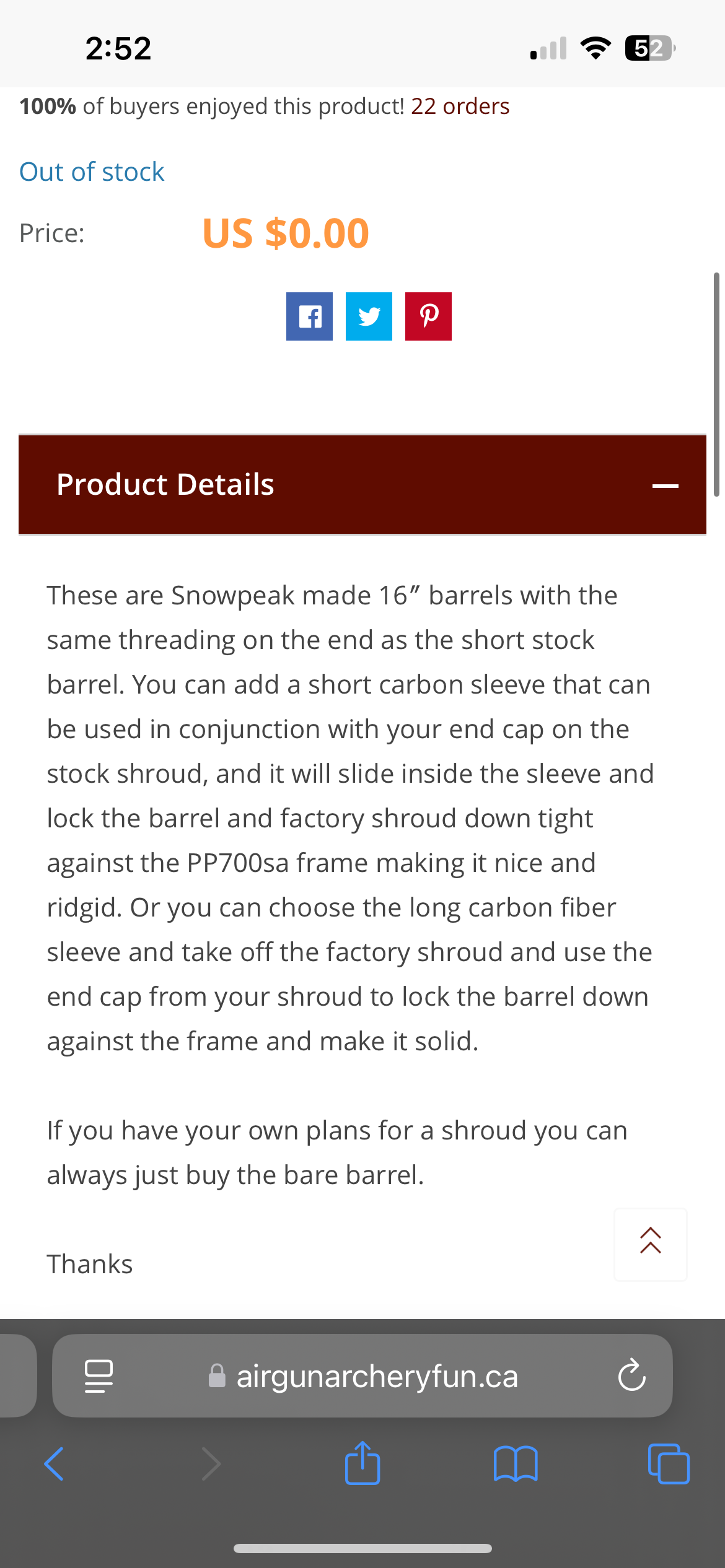Open Safari page settings reader icon
The image size is (725, 1568).
tap(99, 1376)
